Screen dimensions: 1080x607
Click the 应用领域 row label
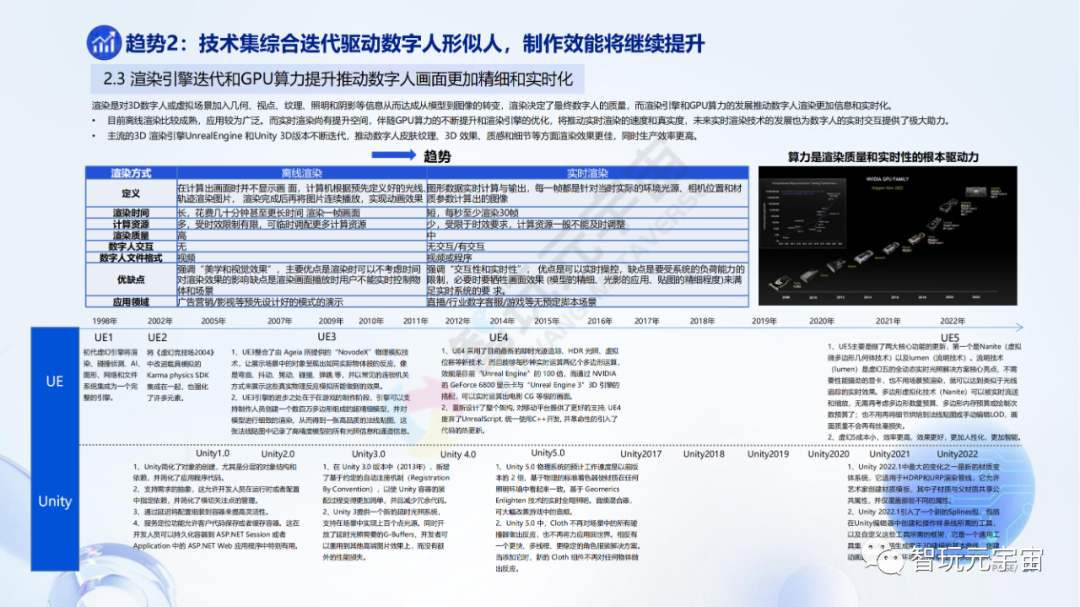(x=131, y=302)
